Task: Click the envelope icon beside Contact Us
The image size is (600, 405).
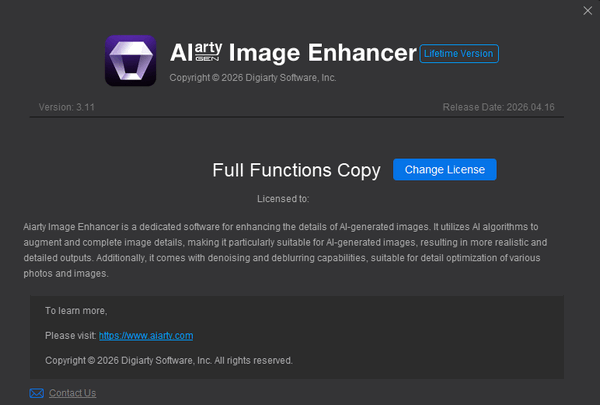Action: [x=37, y=393]
